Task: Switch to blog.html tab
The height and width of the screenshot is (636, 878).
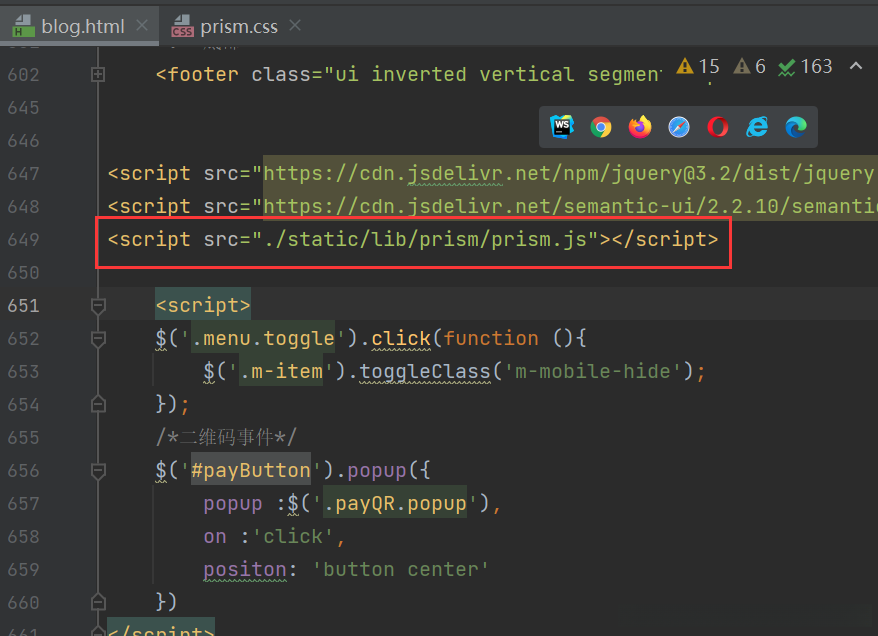Action: pos(82,26)
